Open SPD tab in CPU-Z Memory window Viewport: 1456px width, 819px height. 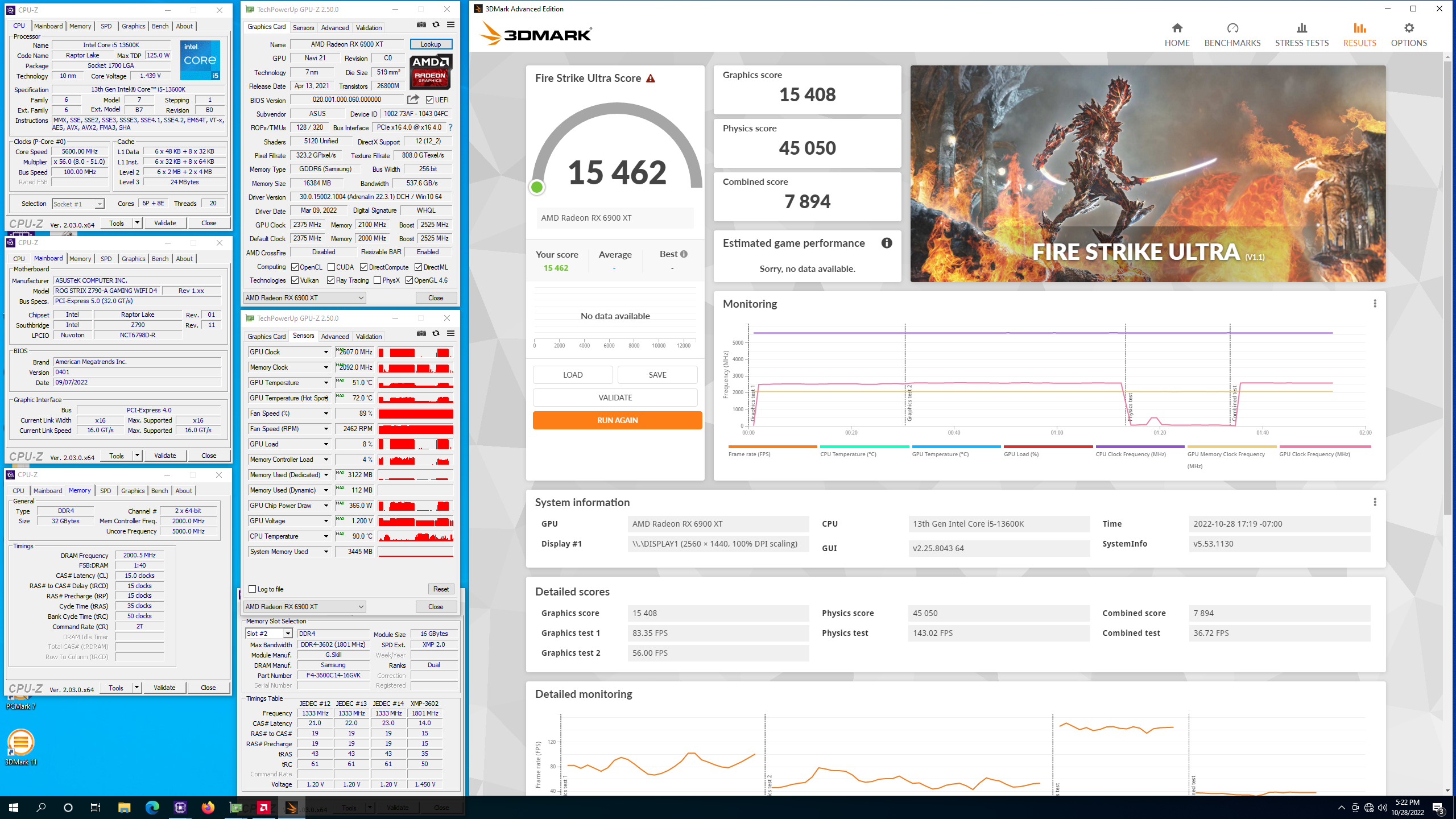(106, 491)
